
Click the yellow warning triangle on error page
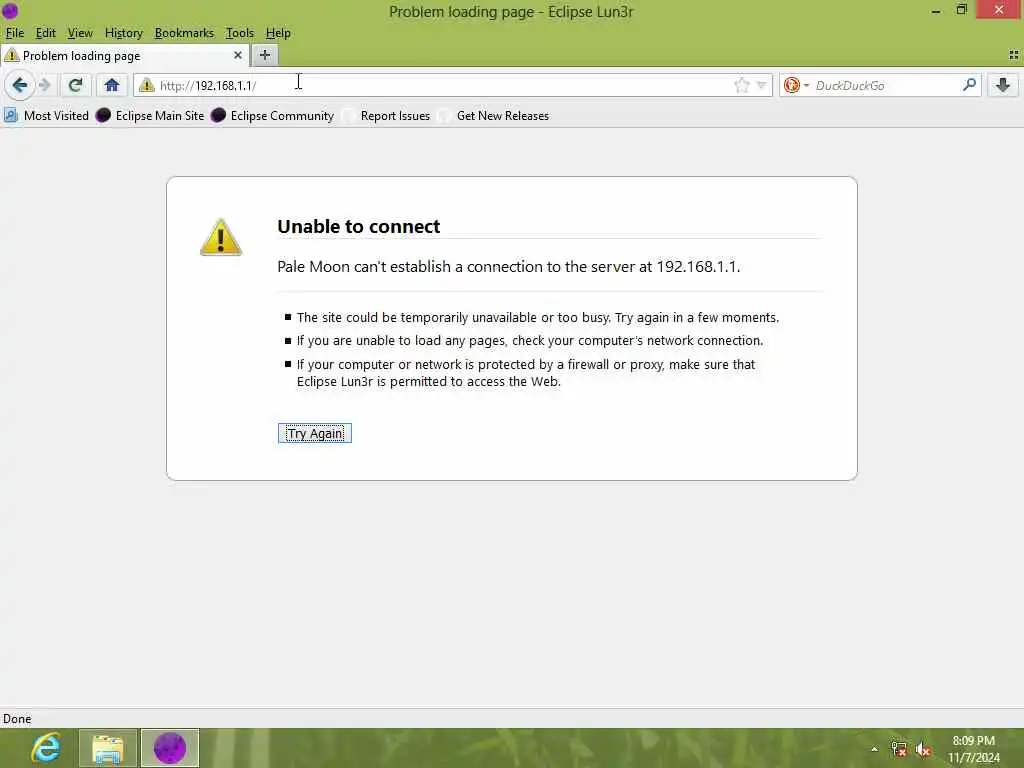[x=221, y=237]
